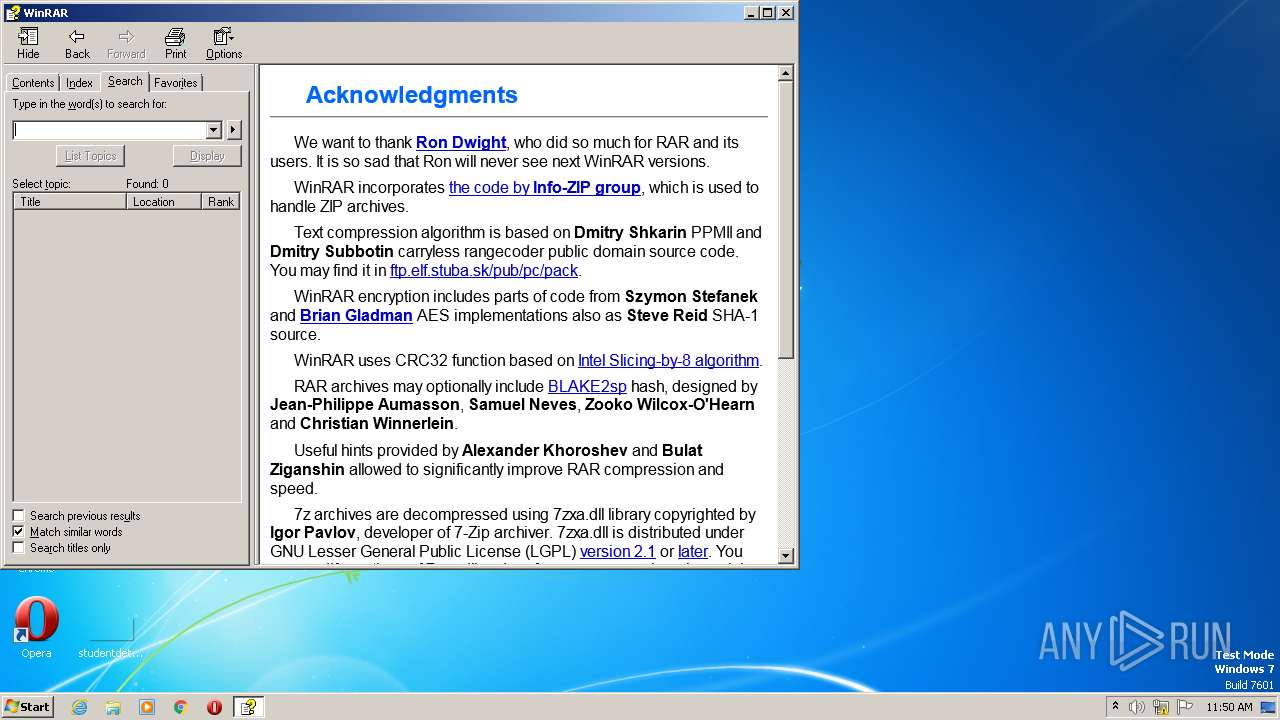Screen dimensions: 1280x720
Task: Sort results by Rank column
Action: click(x=221, y=202)
